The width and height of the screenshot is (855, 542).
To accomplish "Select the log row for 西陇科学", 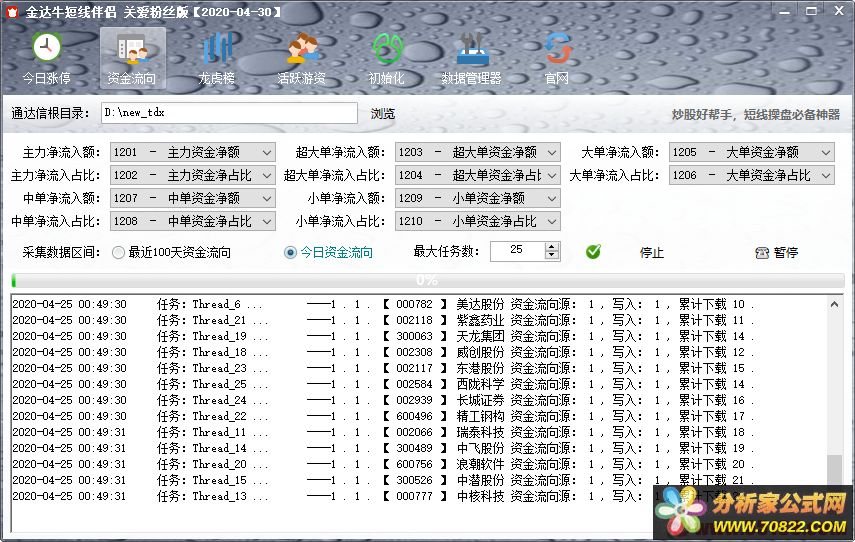I will 383,384.
